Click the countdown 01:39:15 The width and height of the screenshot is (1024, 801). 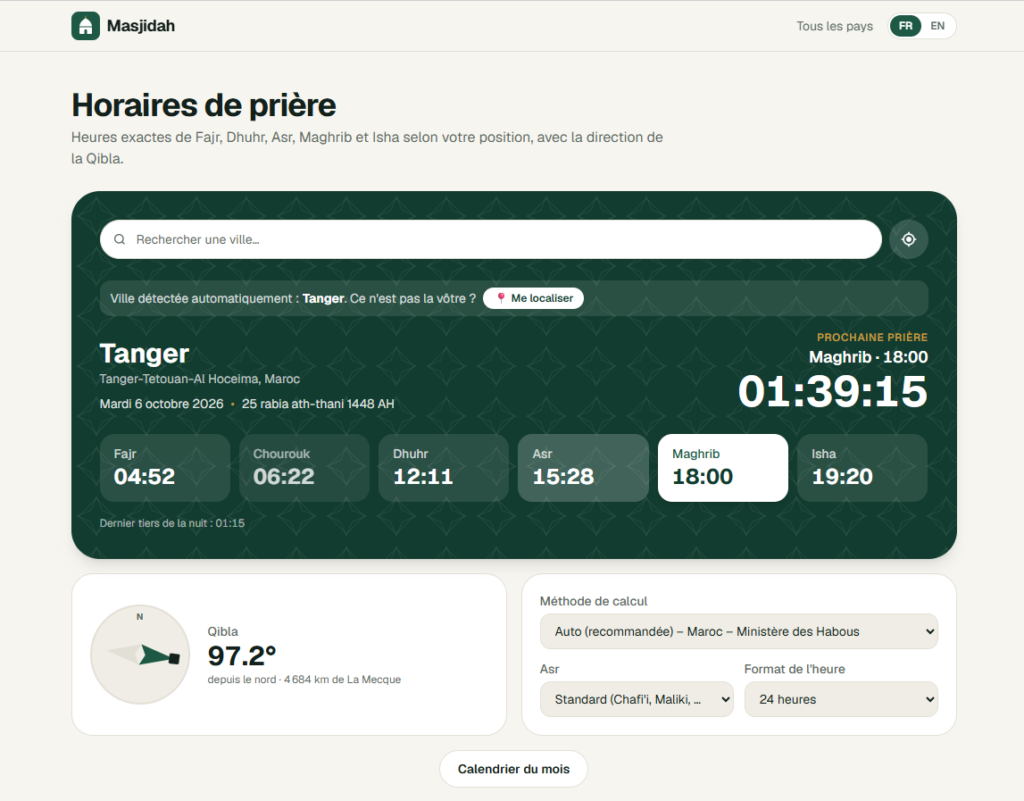[x=833, y=392]
